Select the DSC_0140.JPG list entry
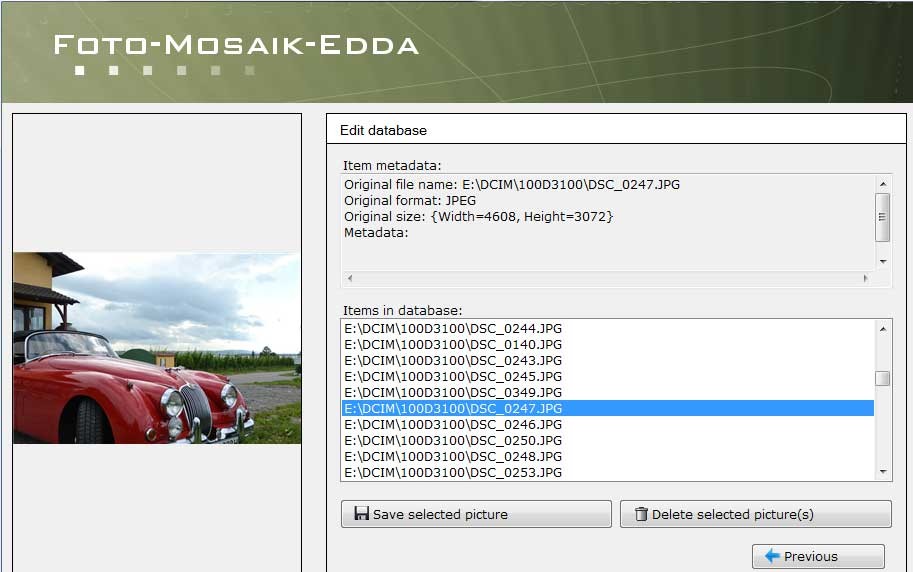 pos(453,344)
